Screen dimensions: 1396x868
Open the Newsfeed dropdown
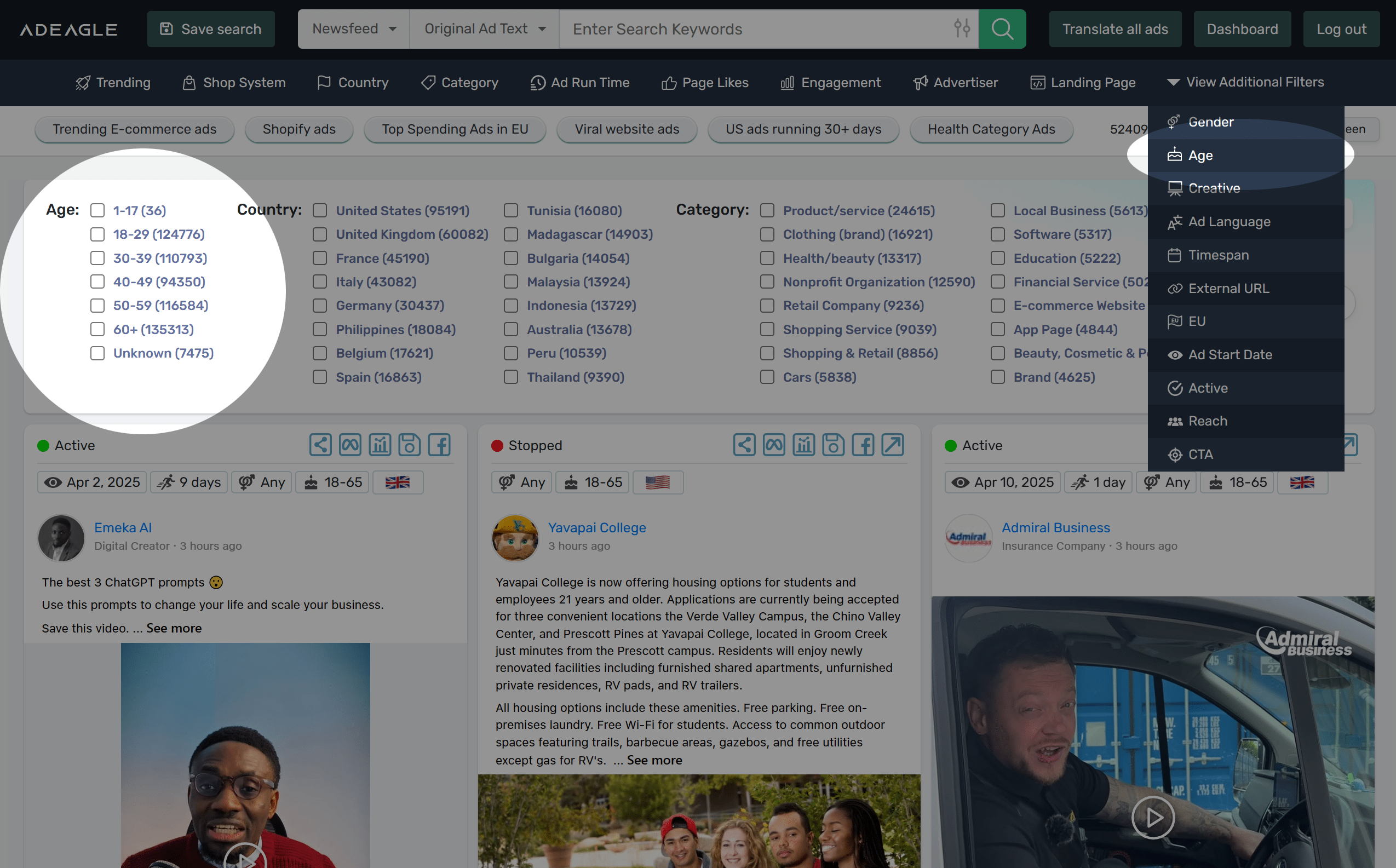(354, 28)
